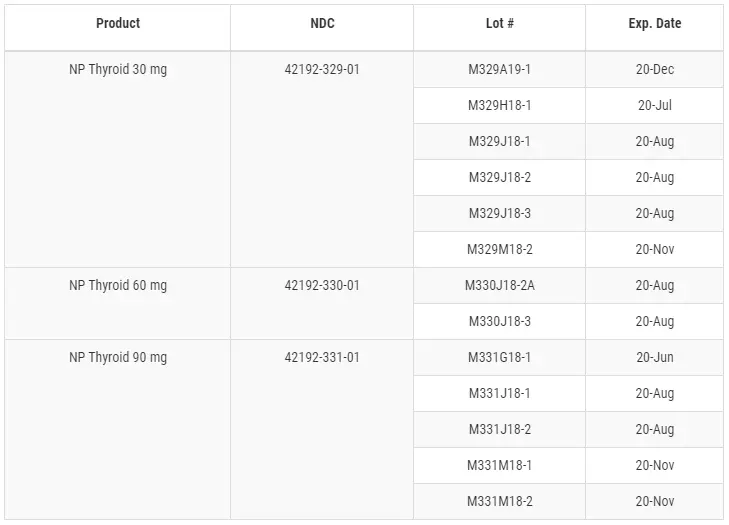Image resolution: width=729 pixels, height=525 pixels.
Task: Click the 20-Jul expiration date
Action: 655,106
